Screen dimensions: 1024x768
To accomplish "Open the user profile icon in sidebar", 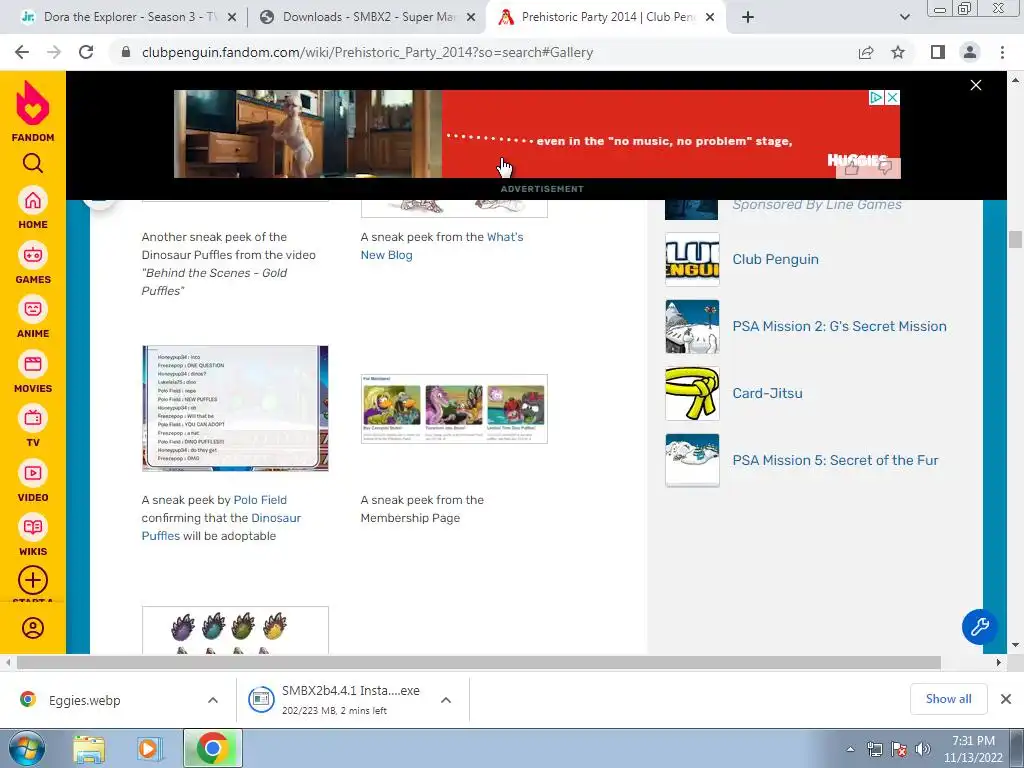I will [x=33, y=628].
